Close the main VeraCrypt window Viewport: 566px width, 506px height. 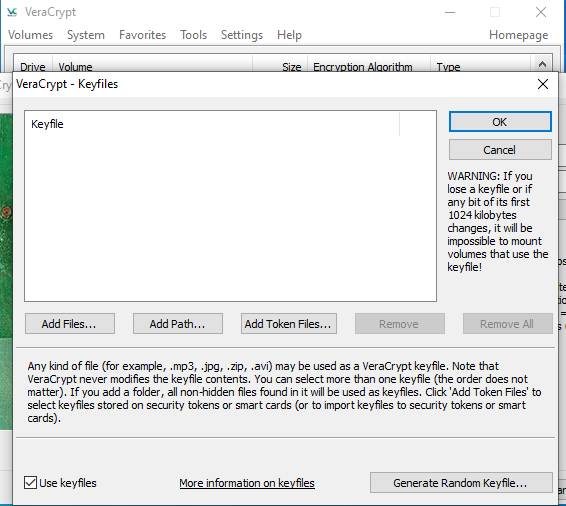(541, 12)
